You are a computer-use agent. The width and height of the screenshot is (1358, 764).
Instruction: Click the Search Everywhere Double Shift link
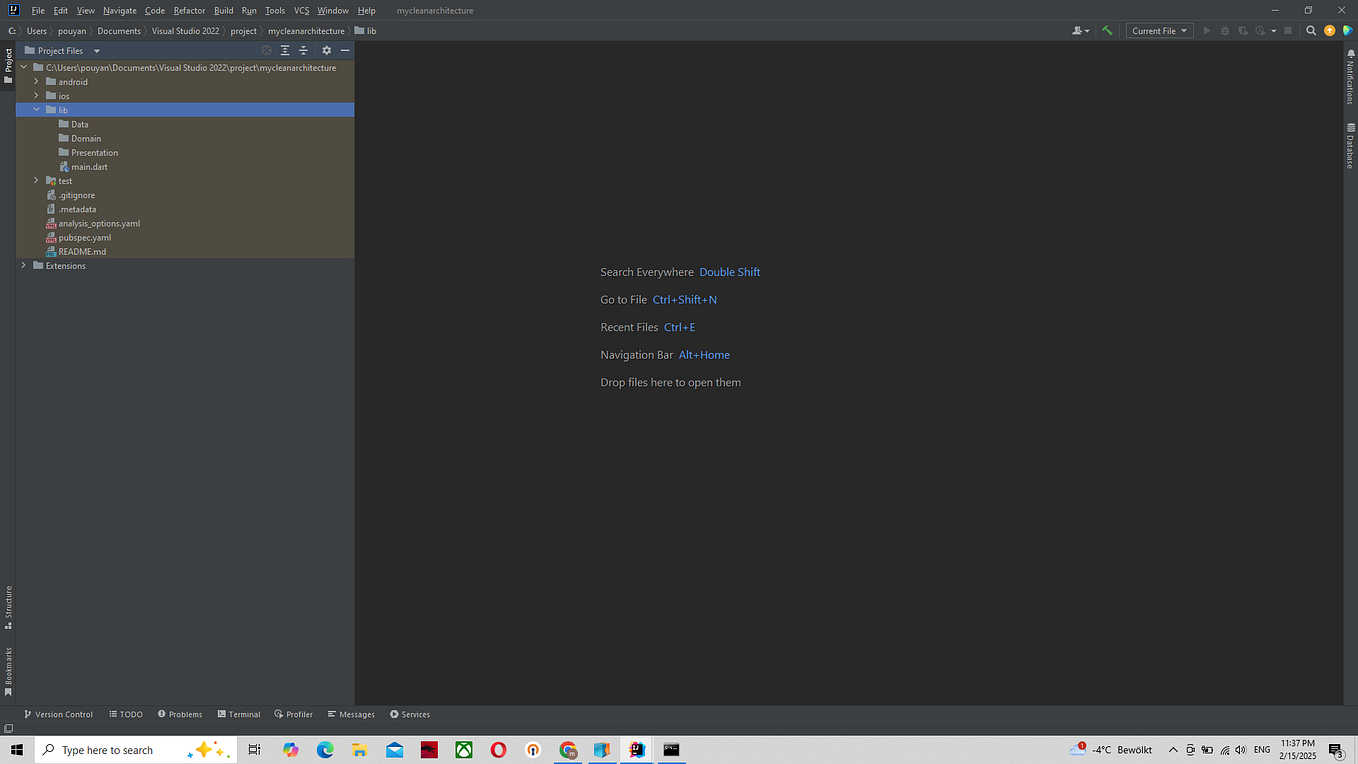pyautogui.click(x=729, y=271)
